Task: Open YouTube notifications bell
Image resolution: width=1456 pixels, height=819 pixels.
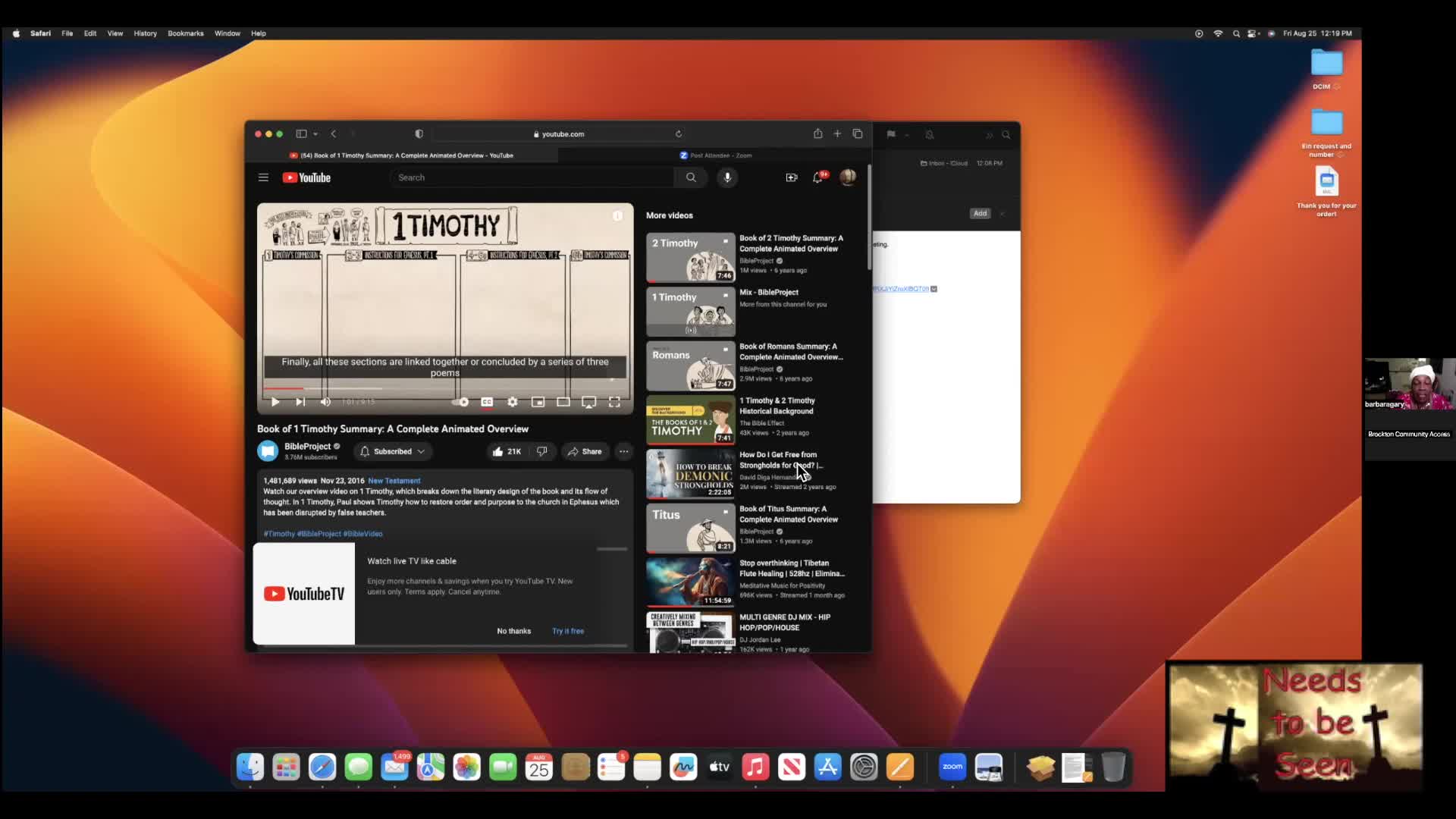Action: [x=817, y=177]
